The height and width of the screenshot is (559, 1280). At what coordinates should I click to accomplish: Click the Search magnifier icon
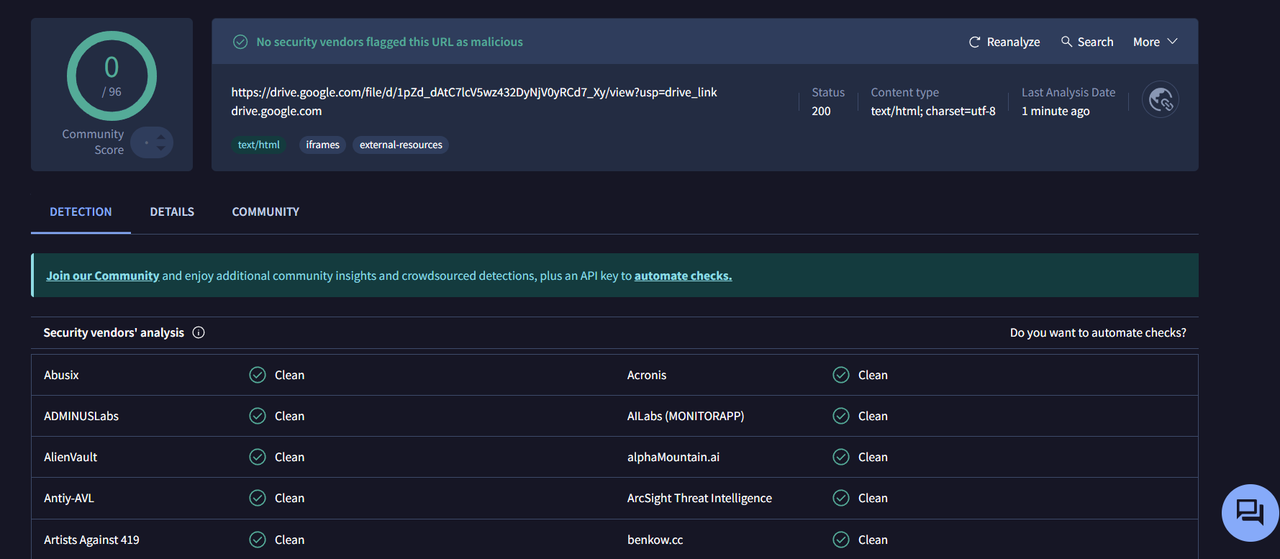[1067, 42]
